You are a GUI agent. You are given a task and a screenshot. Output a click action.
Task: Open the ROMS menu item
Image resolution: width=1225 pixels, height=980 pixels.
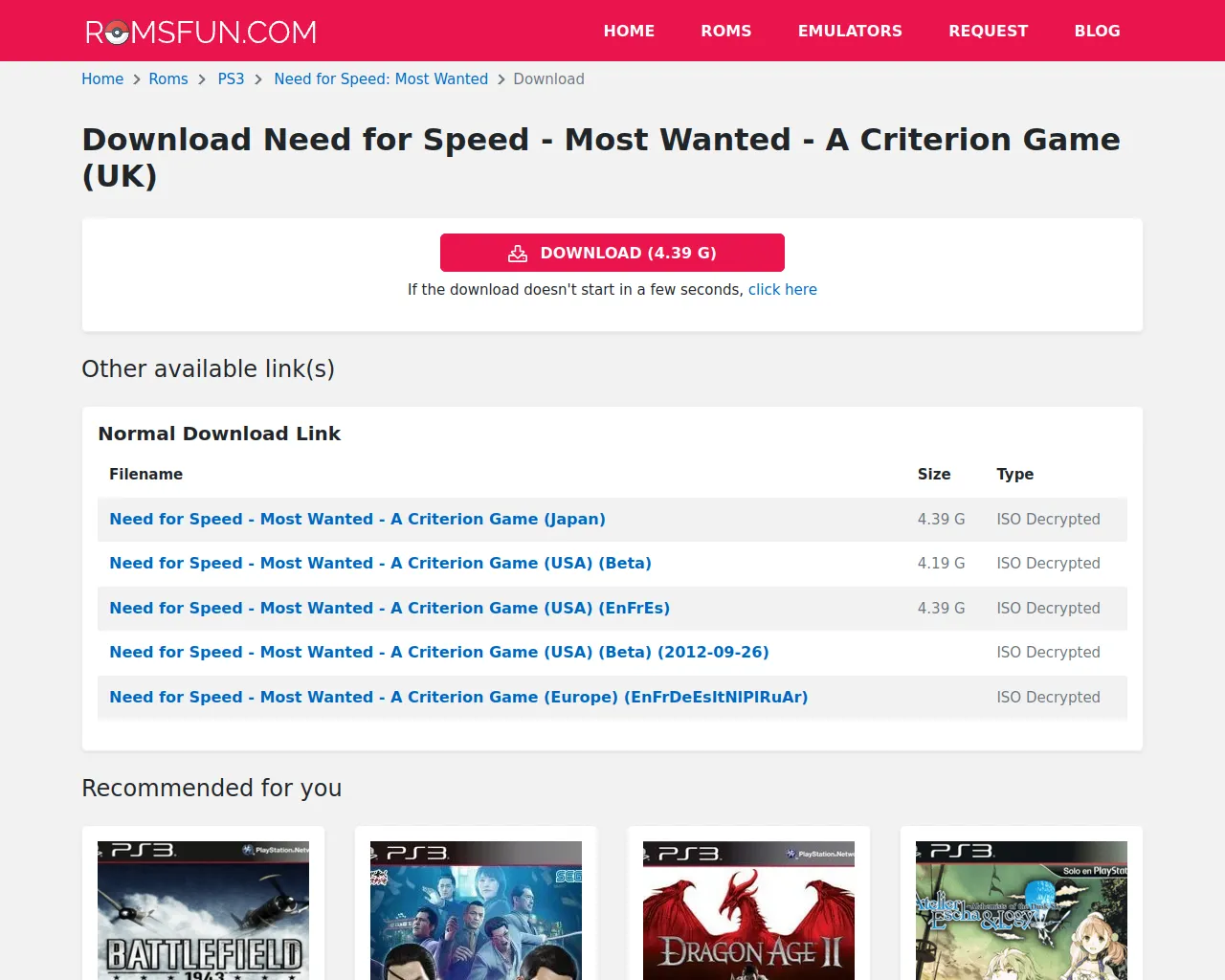tap(726, 31)
